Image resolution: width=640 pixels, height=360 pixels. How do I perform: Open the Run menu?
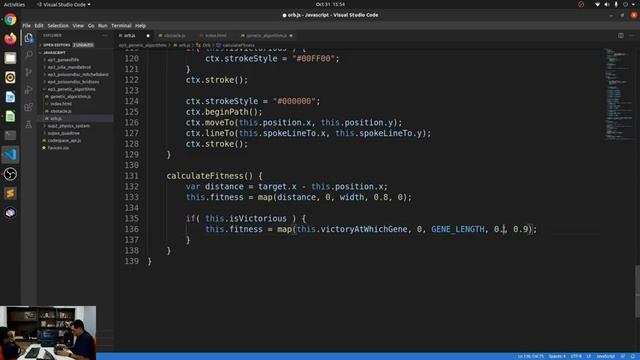click(102, 26)
